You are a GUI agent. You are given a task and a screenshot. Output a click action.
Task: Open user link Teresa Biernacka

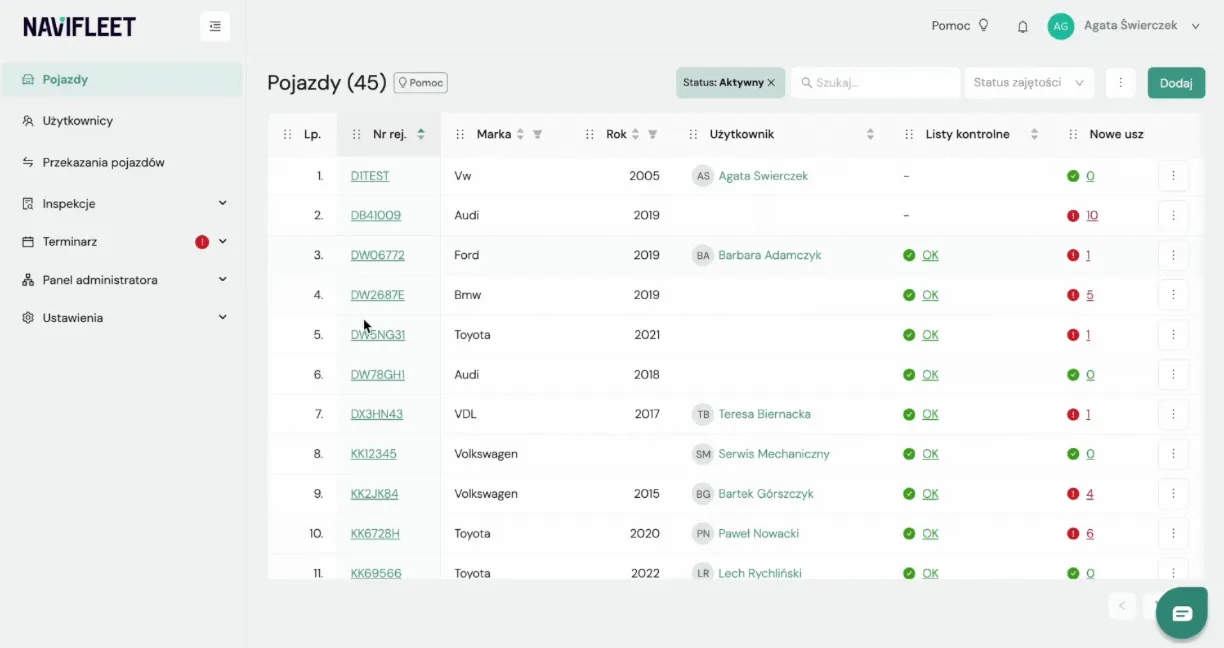pyautogui.click(x=765, y=414)
